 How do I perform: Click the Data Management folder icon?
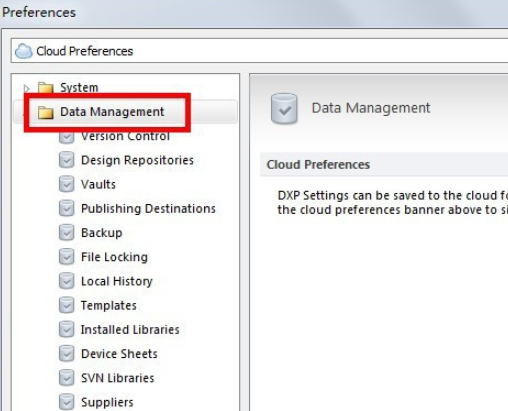46,112
